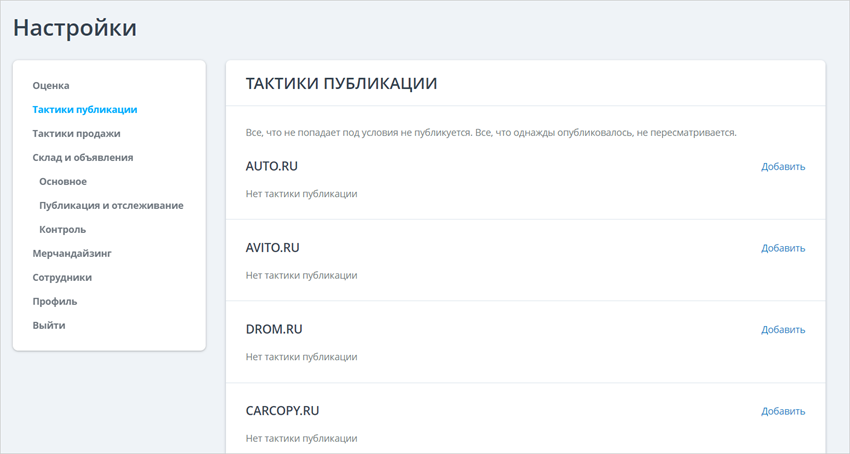Click Добавить for DROM.RU
850x454 pixels.
pyautogui.click(x=783, y=329)
